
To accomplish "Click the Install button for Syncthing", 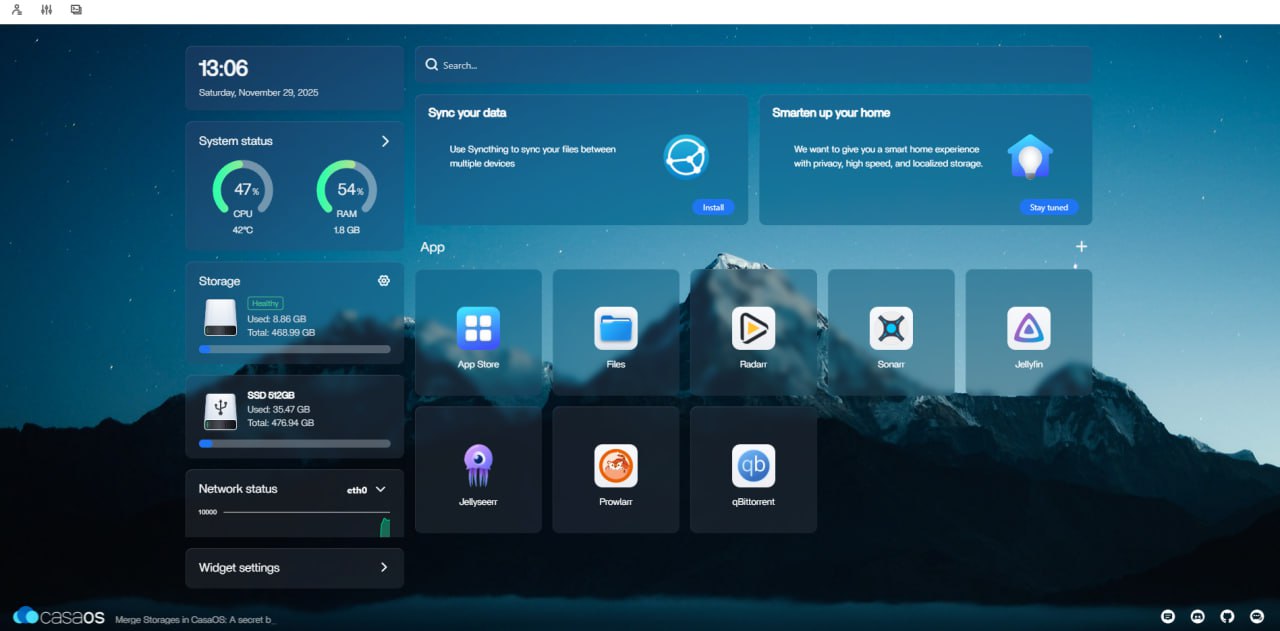I will pos(713,208).
